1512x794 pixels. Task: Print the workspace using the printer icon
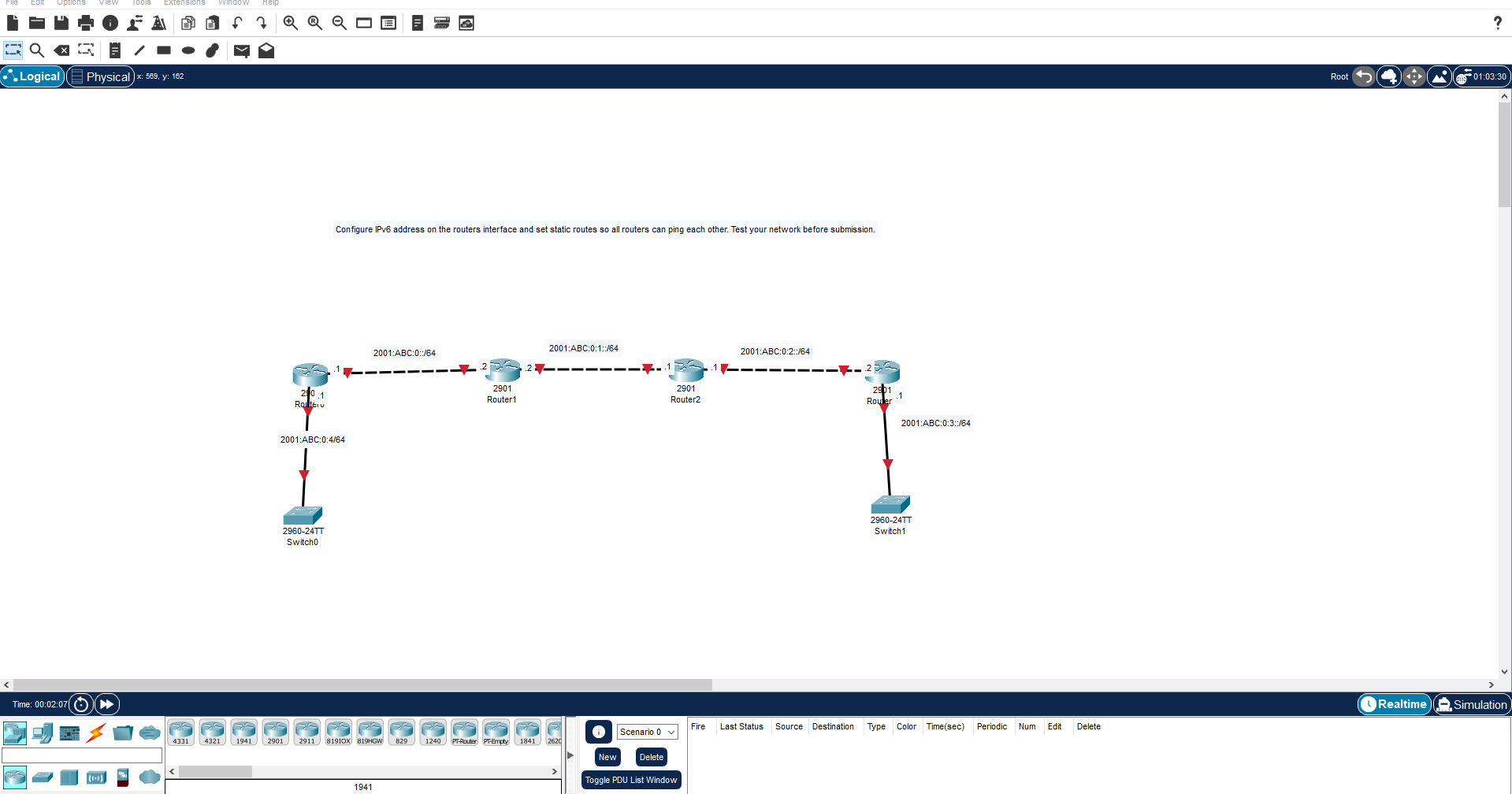click(x=86, y=23)
